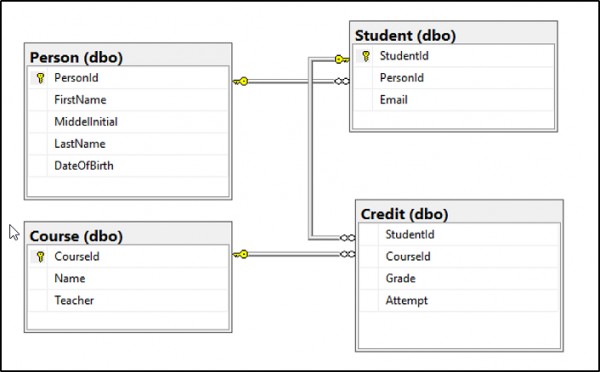Select the Grade column in Credit table
Viewport: 600px width, 372px height.
[x=459, y=278]
